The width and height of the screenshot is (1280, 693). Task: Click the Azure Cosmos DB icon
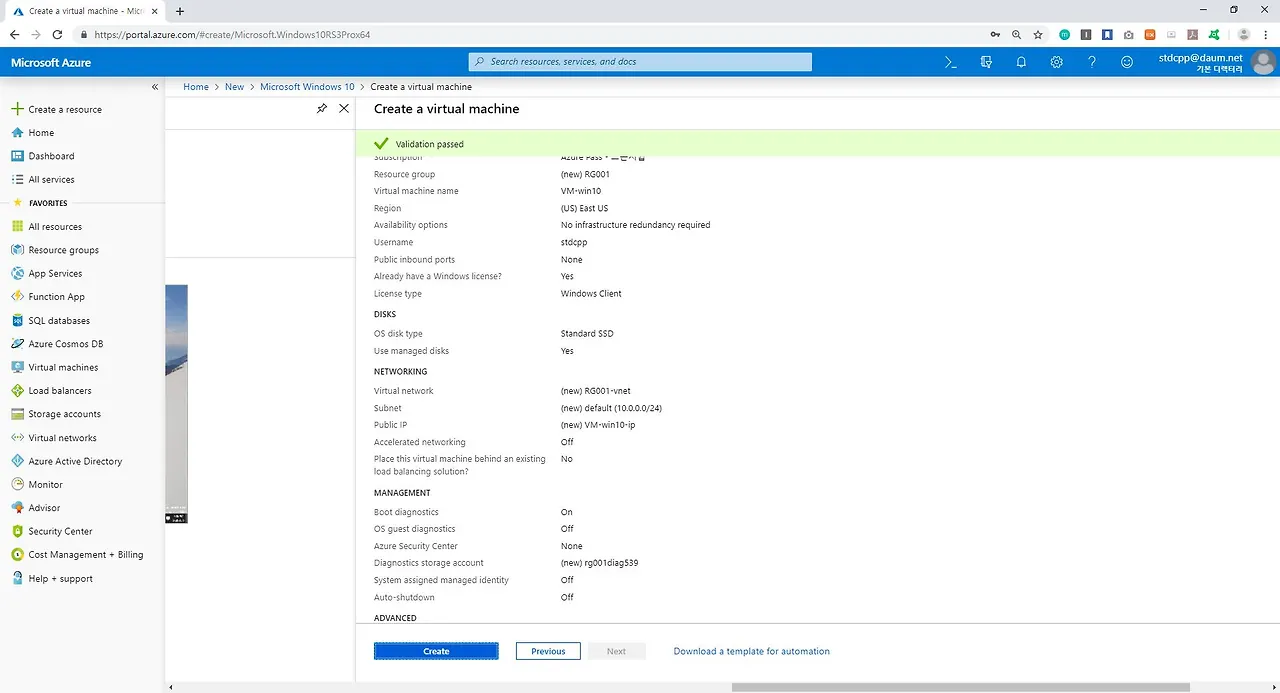click(17, 344)
